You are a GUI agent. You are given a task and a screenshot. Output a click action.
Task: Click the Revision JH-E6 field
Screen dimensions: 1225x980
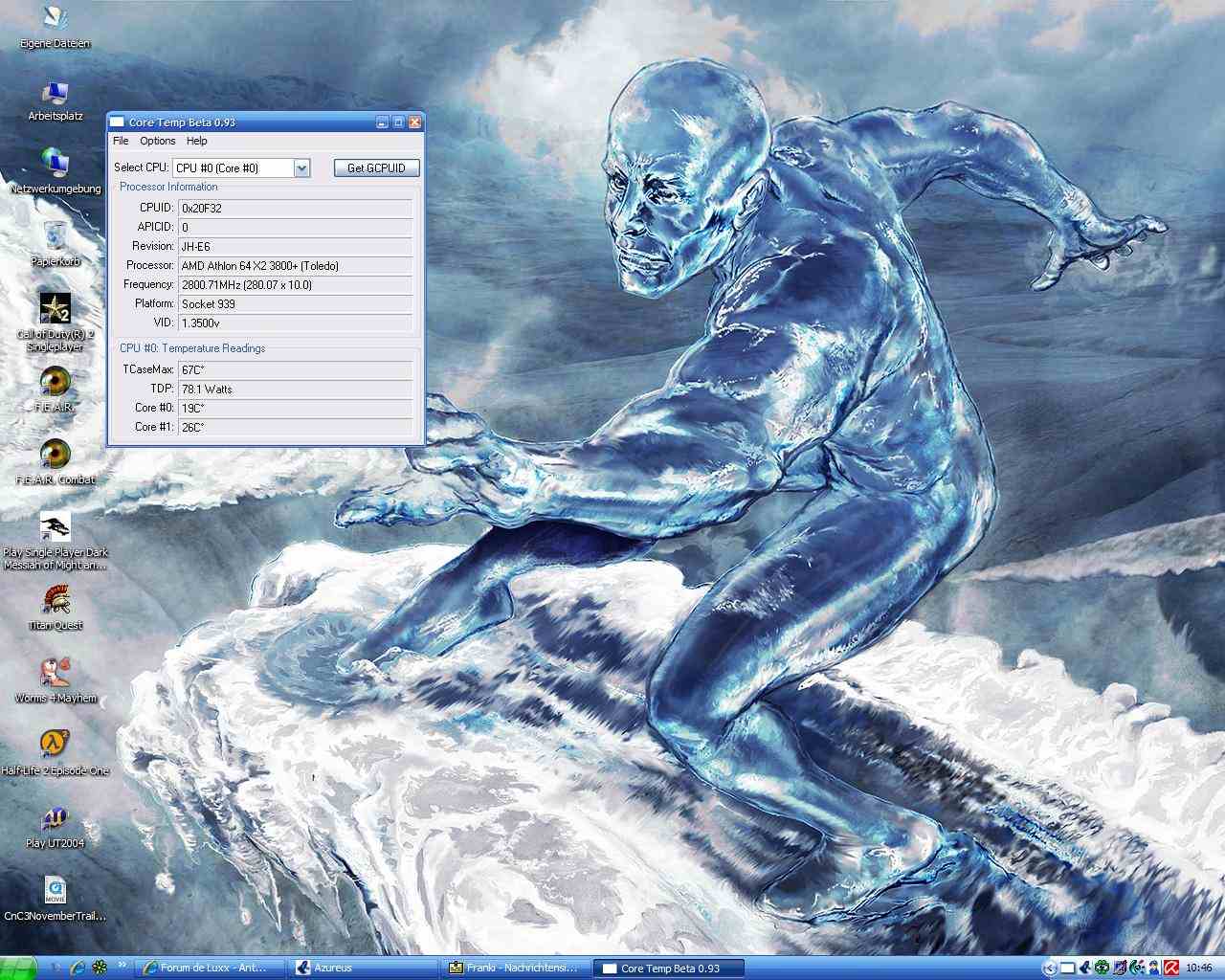pos(295,246)
